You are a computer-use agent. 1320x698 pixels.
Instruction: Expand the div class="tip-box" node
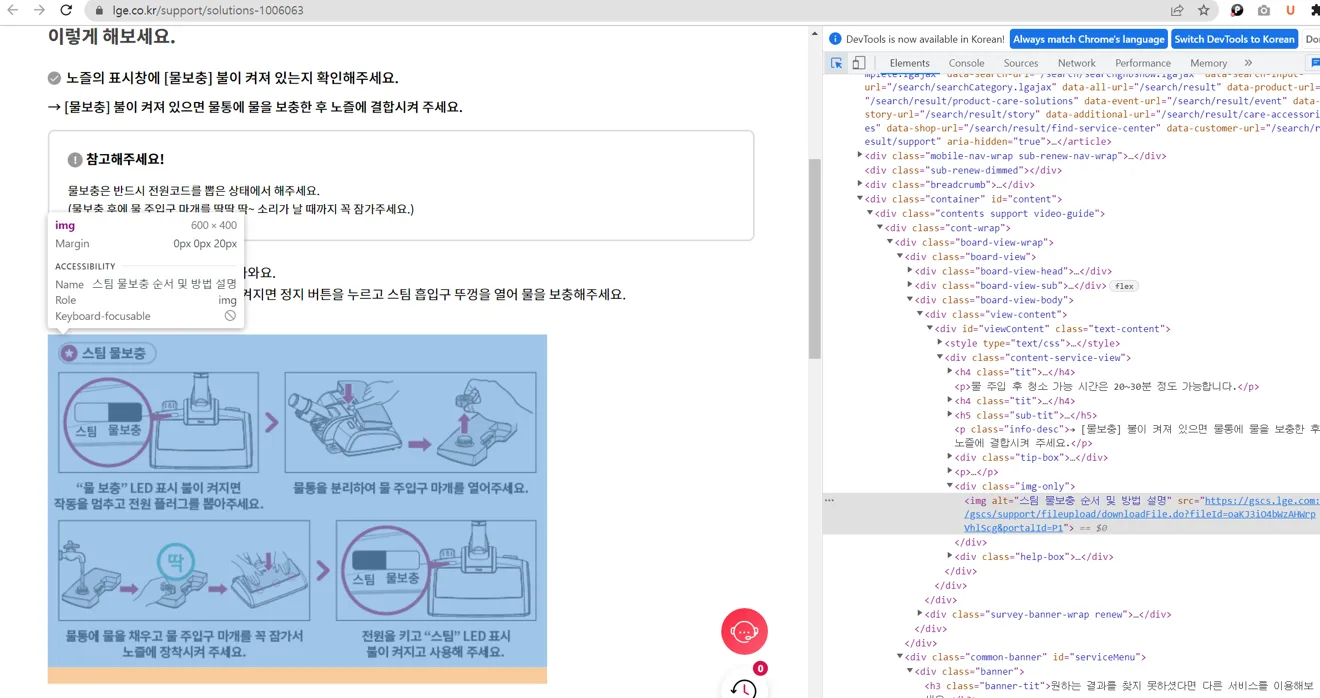[x=950, y=457]
